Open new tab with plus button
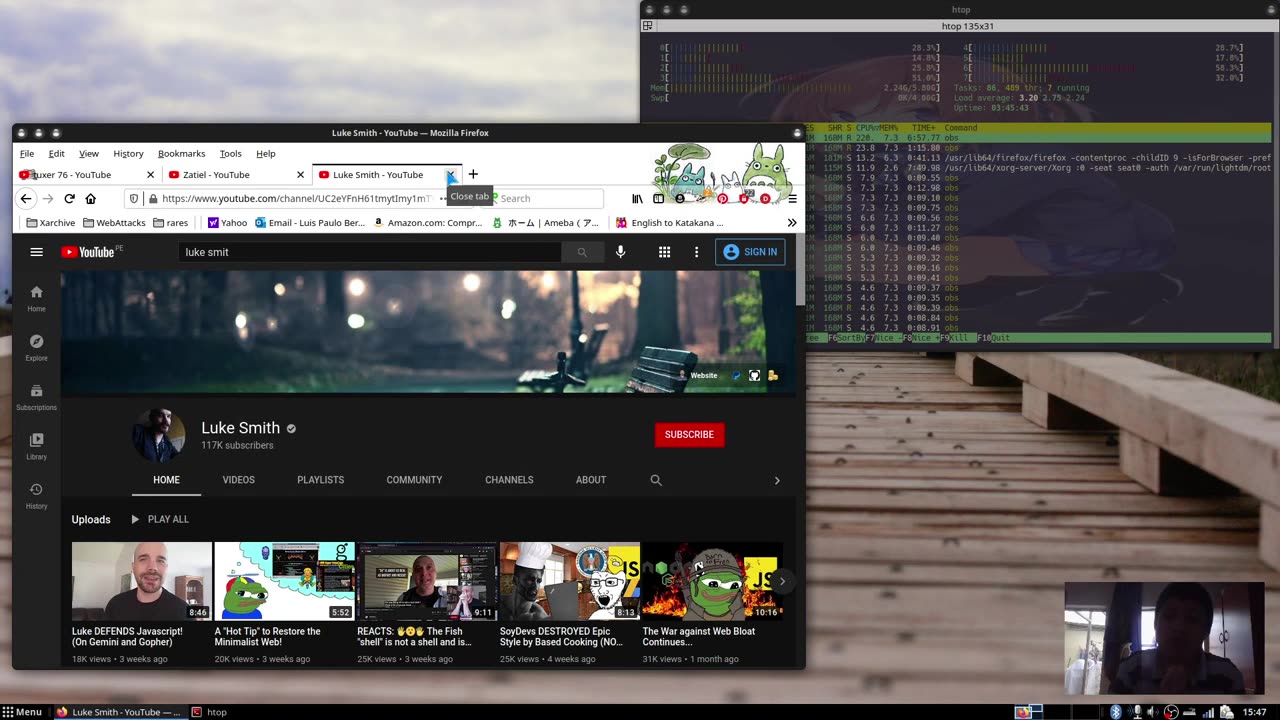The width and height of the screenshot is (1280, 720). [x=473, y=174]
